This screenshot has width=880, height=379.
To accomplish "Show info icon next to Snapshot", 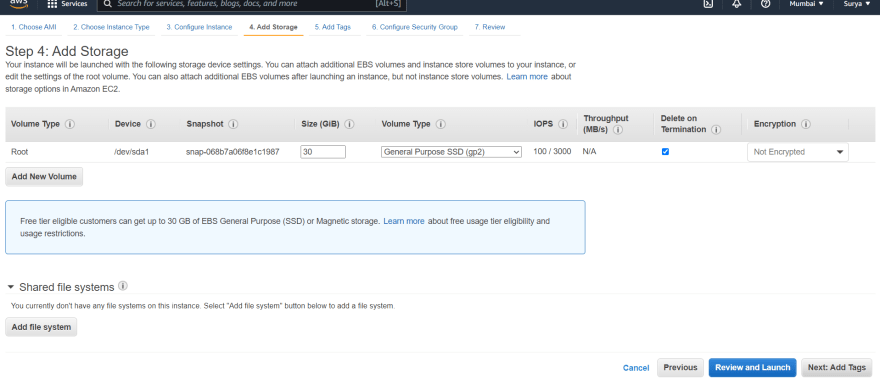I will coord(233,124).
